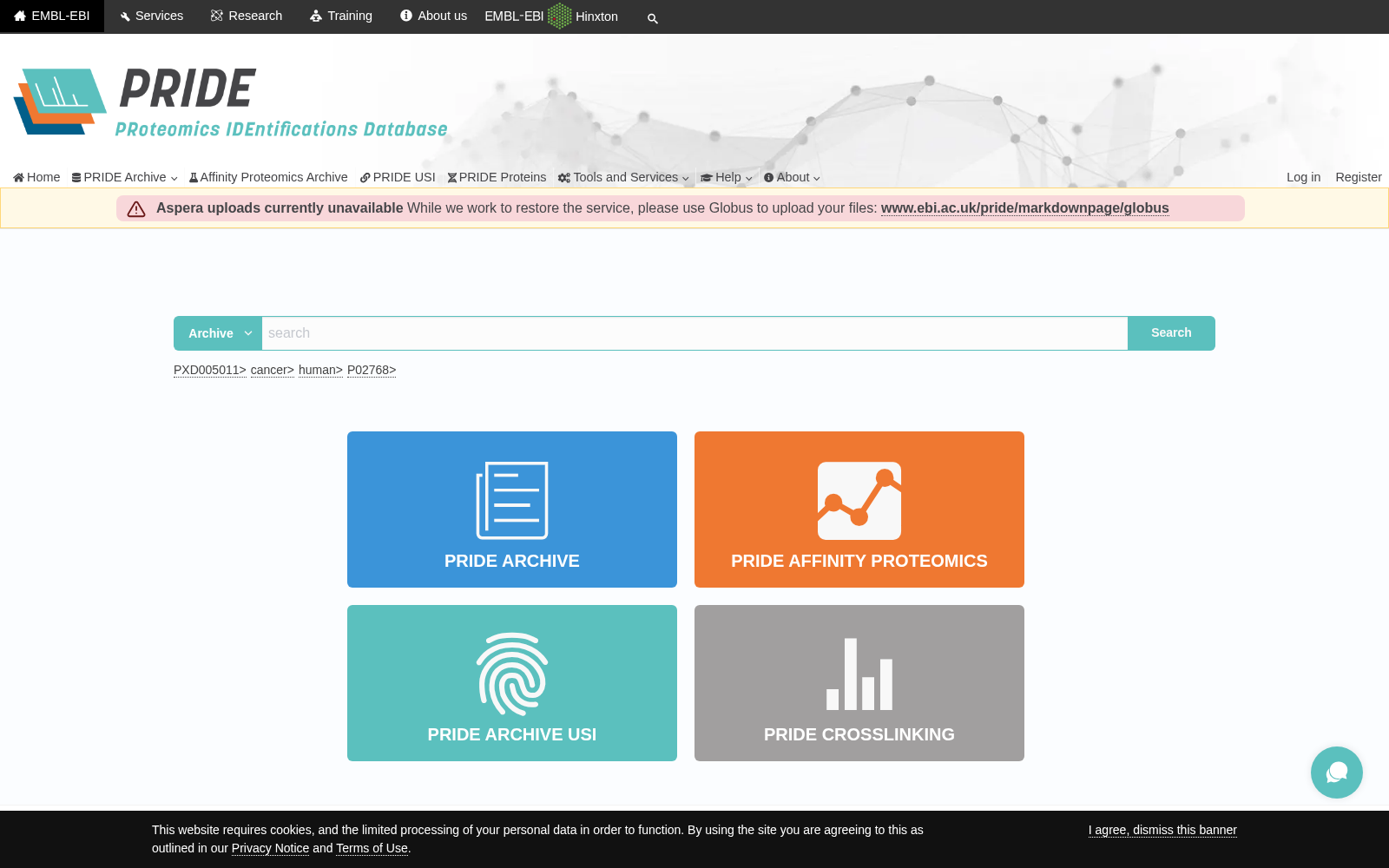Select the cancer example query
Screen dimensions: 1389x868
pyautogui.click(x=273, y=370)
